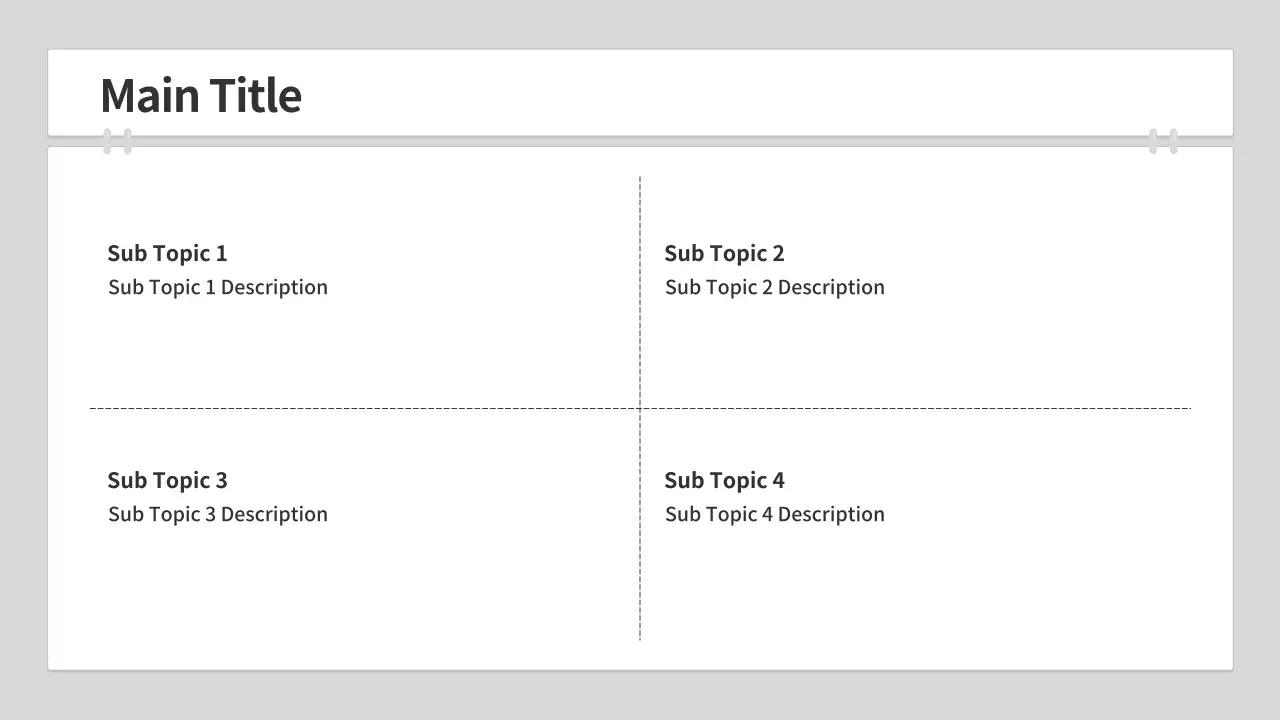This screenshot has height=720, width=1280.
Task: Select the Sub Topic 3 heading
Action: click(x=167, y=480)
